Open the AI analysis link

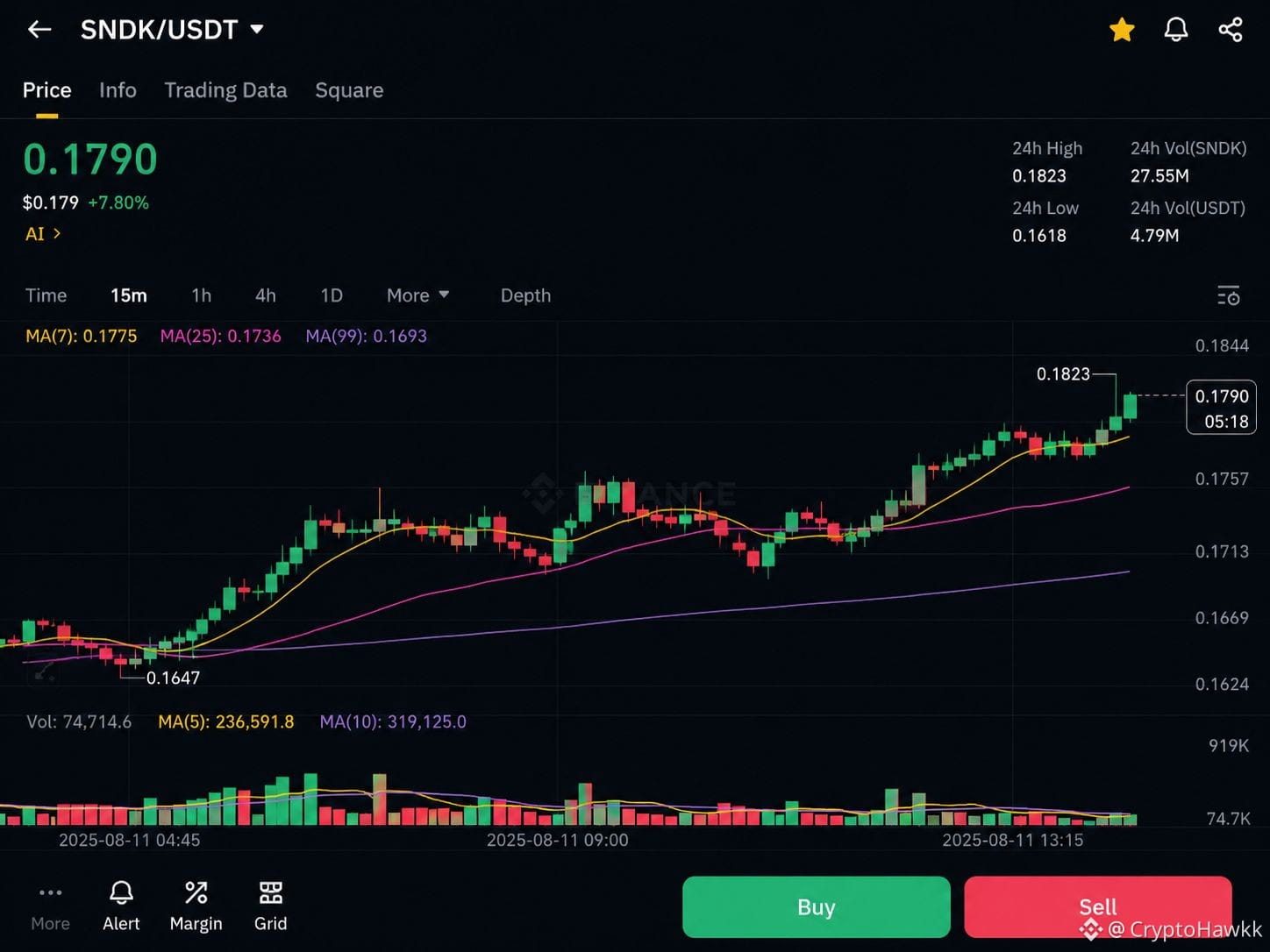coord(43,234)
